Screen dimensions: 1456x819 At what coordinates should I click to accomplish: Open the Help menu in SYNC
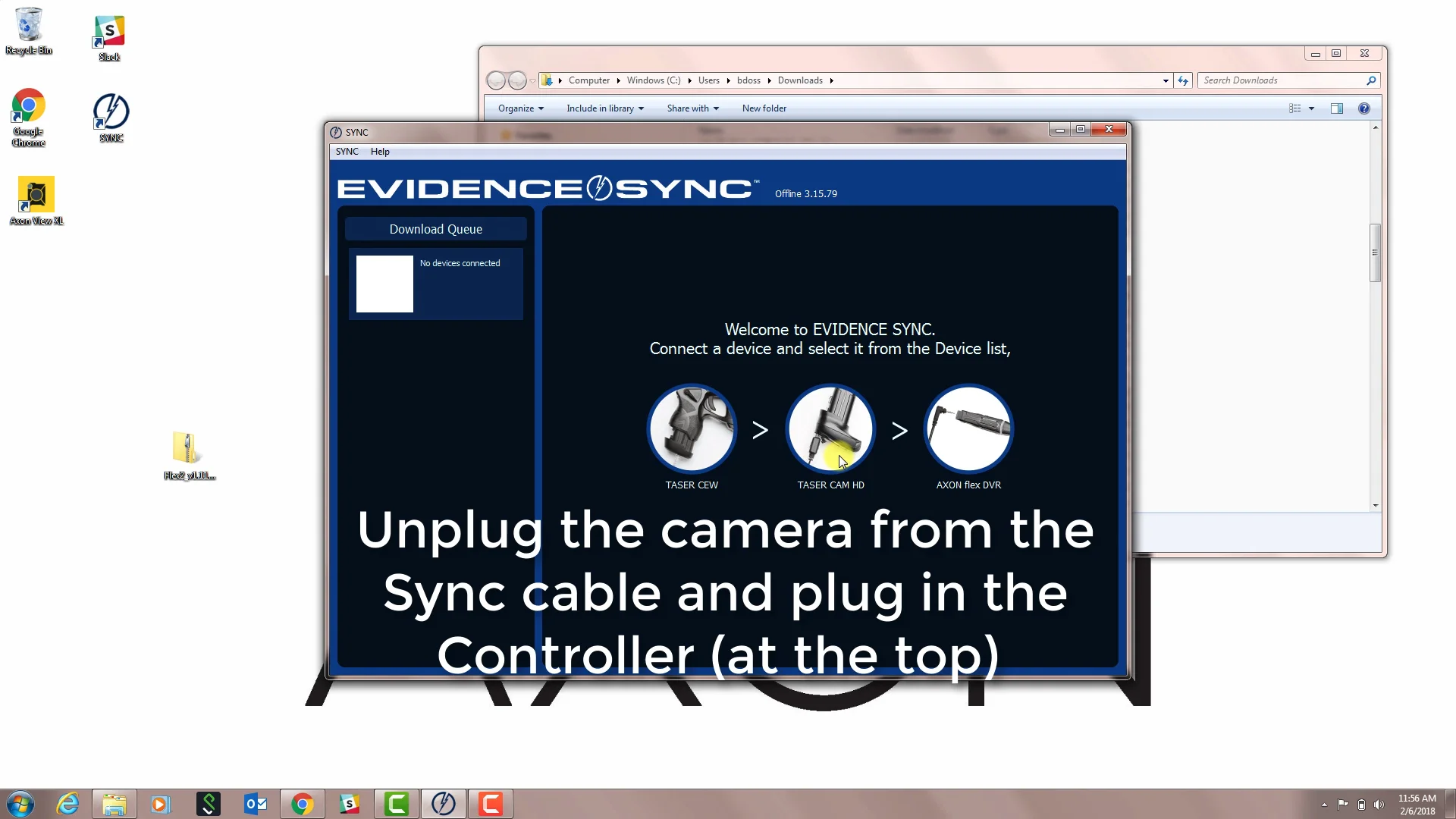(380, 152)
